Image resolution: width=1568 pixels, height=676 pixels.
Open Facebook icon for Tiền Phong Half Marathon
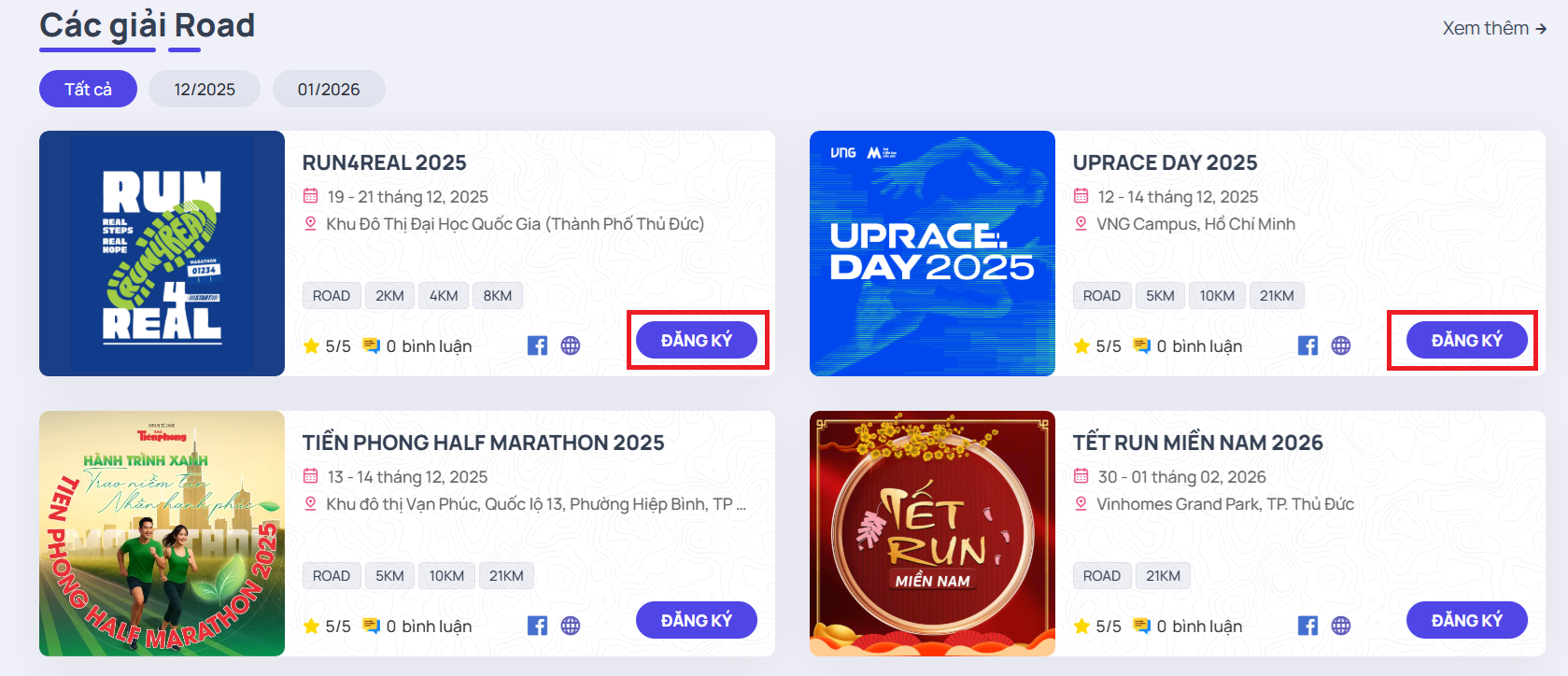click(x=537, y=626)
